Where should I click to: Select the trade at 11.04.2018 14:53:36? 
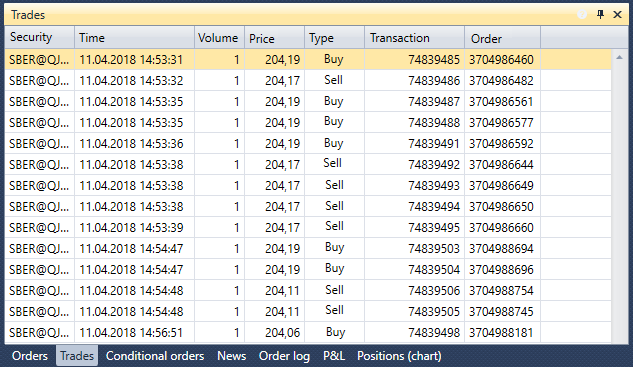[x=308, y=143]
